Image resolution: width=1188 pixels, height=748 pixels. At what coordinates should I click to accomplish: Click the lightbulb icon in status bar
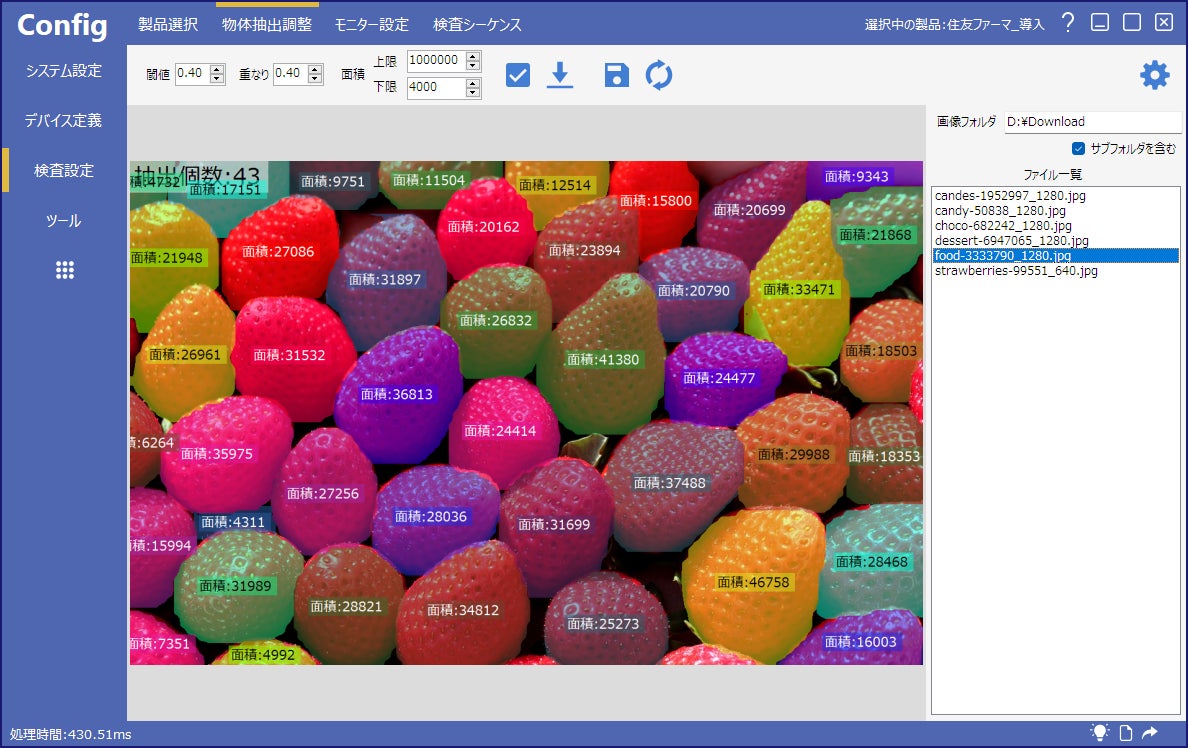point(1100,733)
